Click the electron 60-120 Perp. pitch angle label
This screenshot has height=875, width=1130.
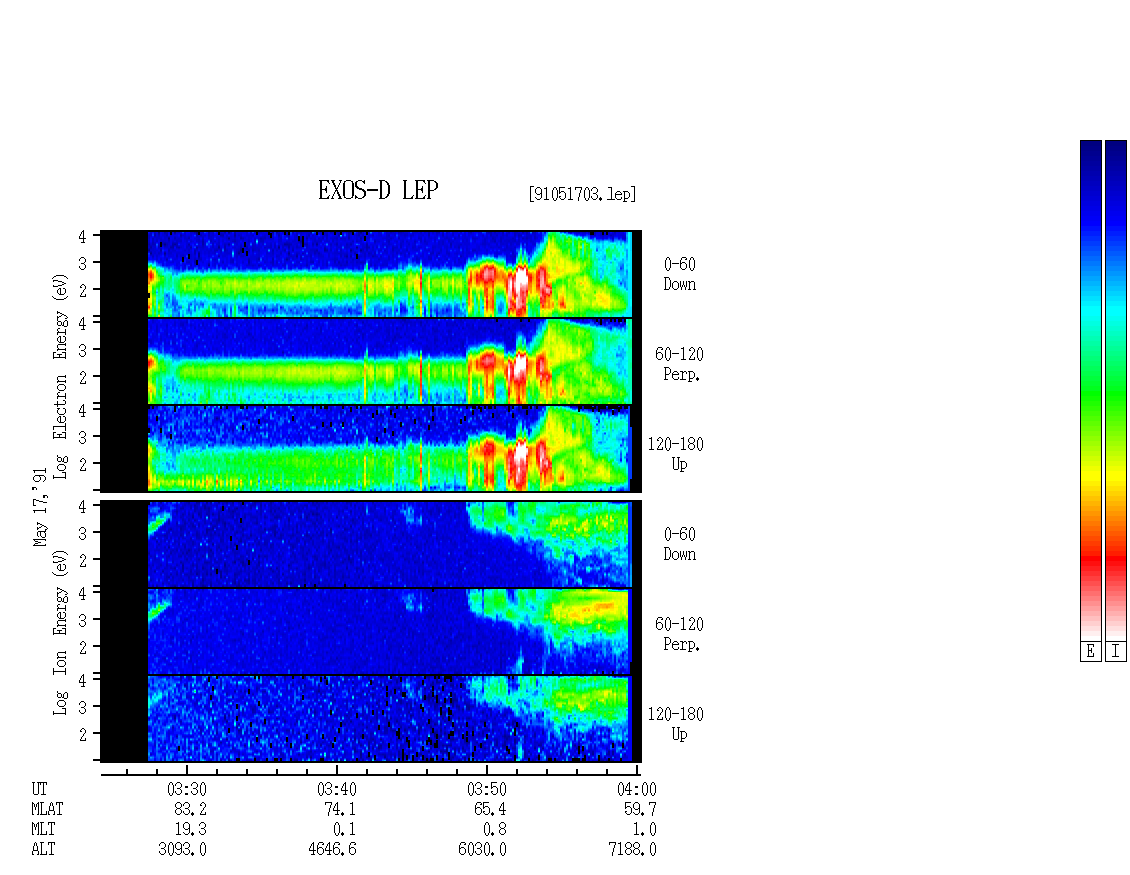click(x=679, y=364)
